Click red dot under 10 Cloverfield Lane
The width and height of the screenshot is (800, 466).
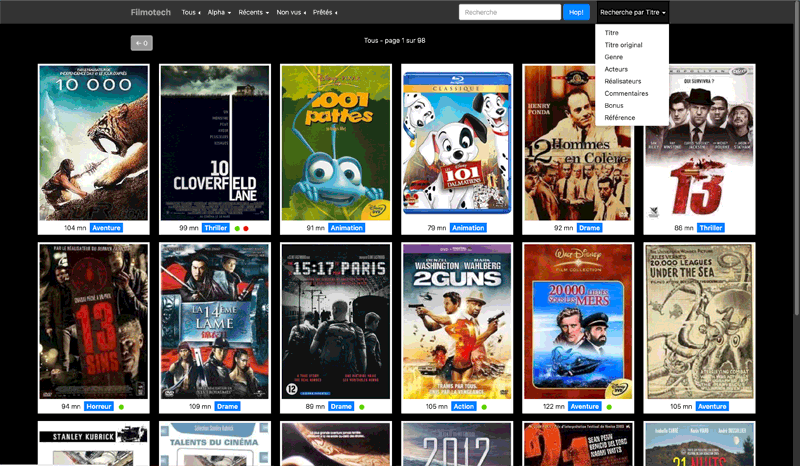[x=246, y=229]
